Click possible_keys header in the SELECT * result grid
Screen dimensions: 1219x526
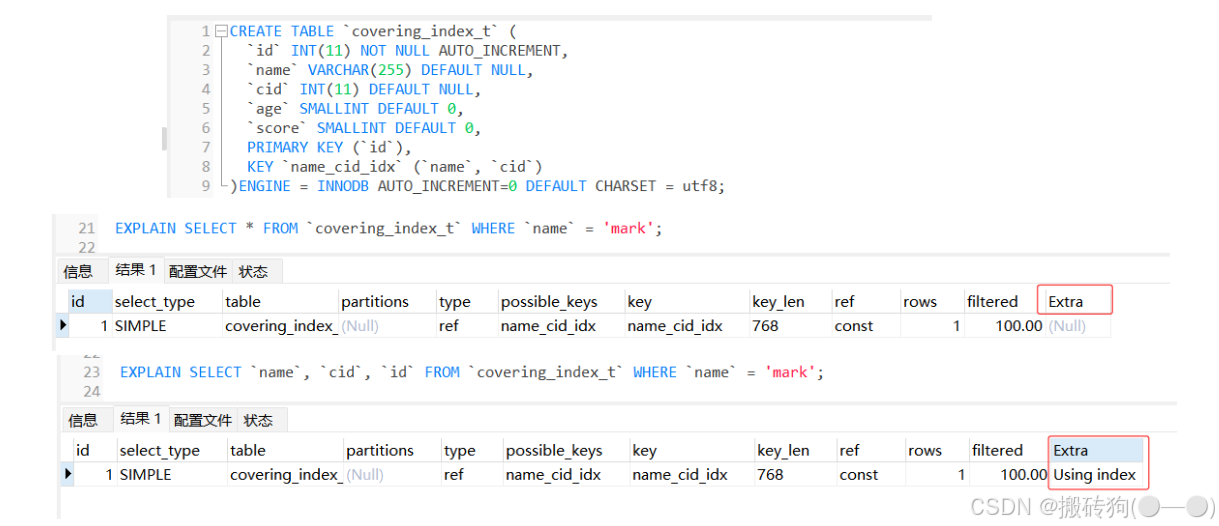pos(560,301)
